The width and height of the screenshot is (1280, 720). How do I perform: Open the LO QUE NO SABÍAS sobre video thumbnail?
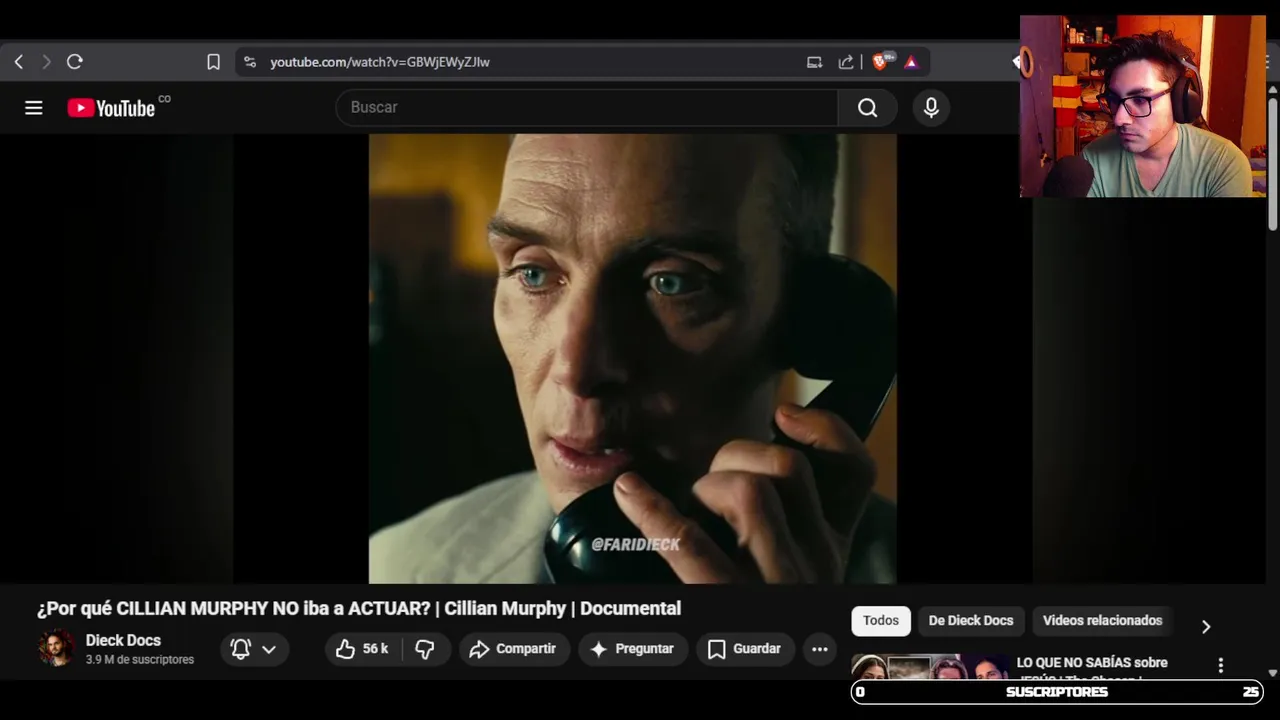coord(929,667)
